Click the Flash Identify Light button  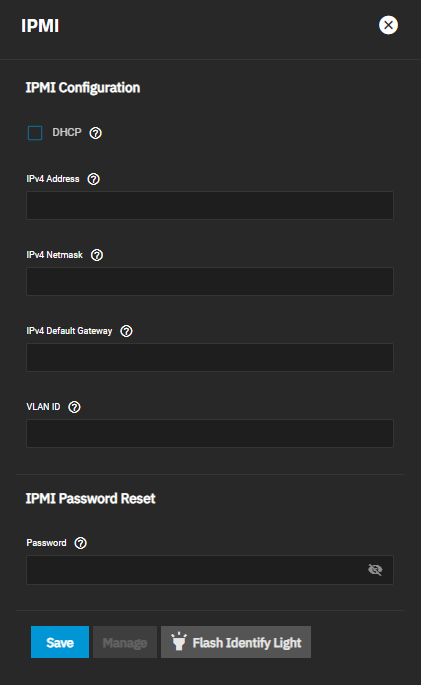click(x=236, y=642)
